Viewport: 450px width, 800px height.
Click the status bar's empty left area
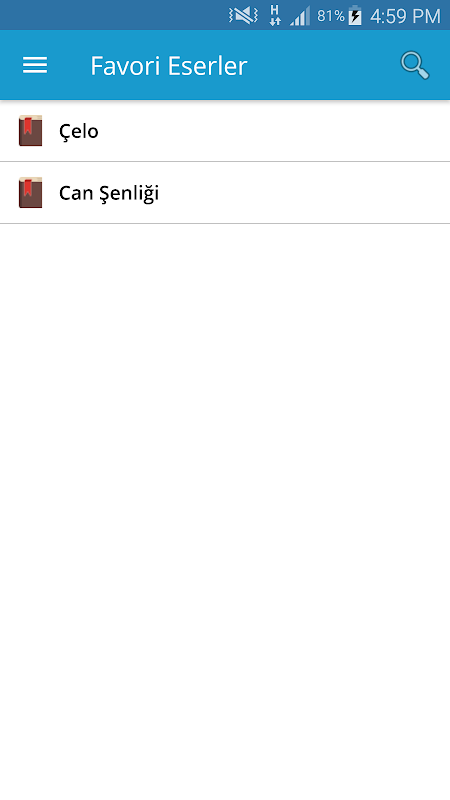click(x=112, y=15)
